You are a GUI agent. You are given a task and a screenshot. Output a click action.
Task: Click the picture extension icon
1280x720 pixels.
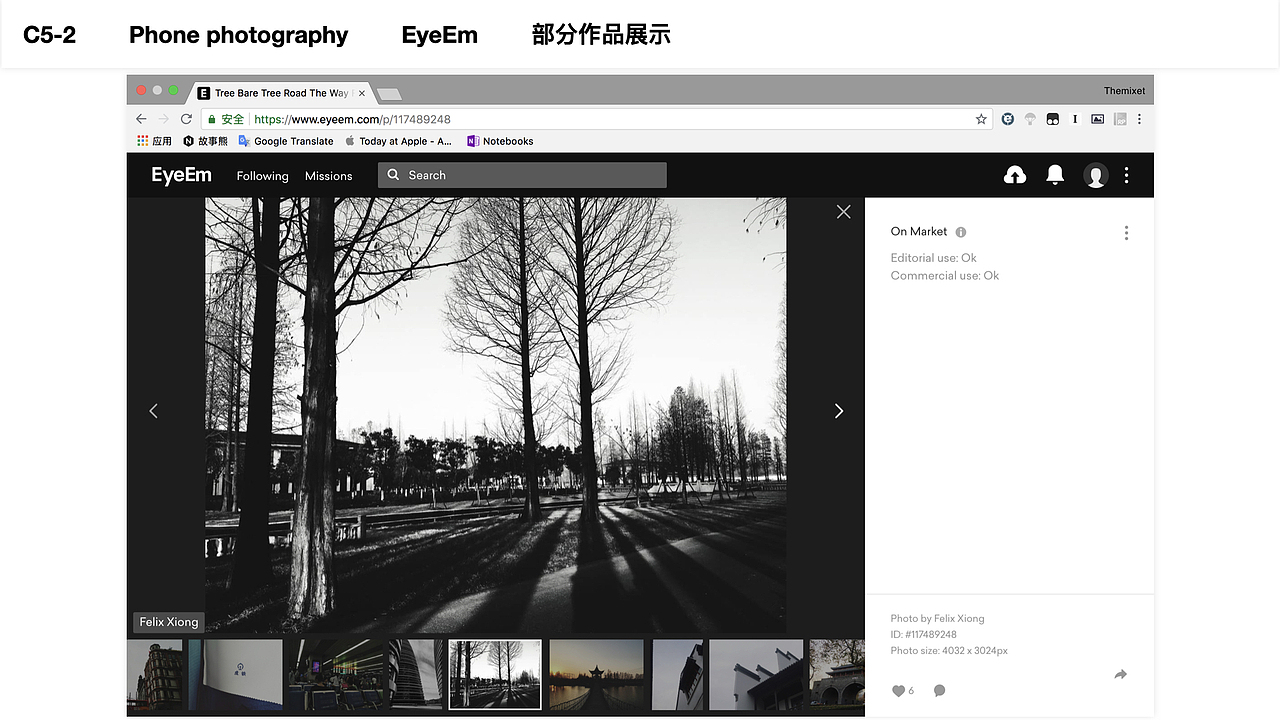(1097, 119)
